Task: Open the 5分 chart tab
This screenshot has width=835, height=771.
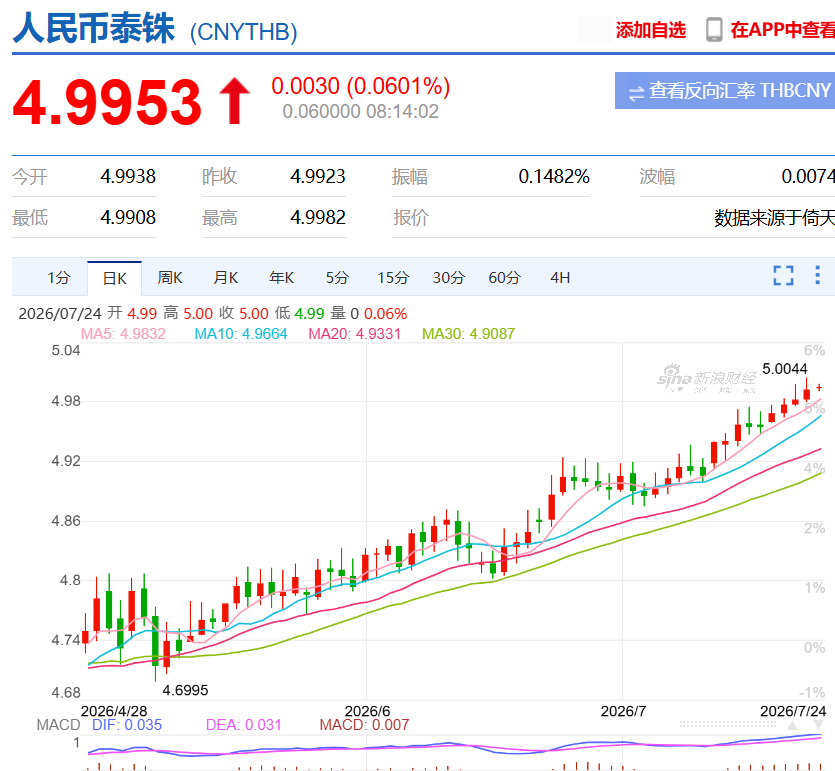Action: point(337,278)
